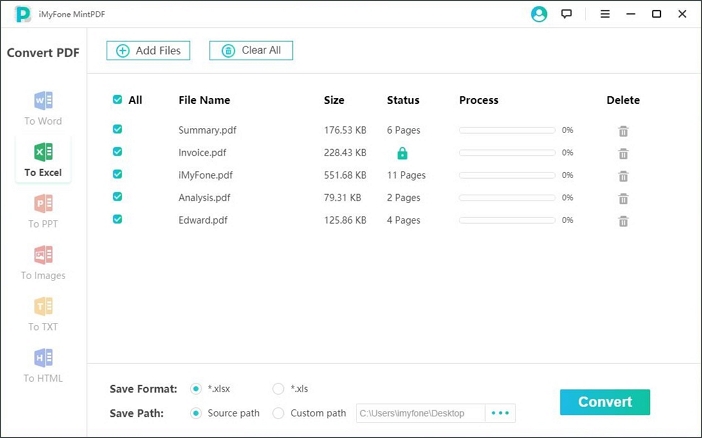
Task: Uncheck the Analysis.pdf checkbox
Action: (x=117, y=196)
